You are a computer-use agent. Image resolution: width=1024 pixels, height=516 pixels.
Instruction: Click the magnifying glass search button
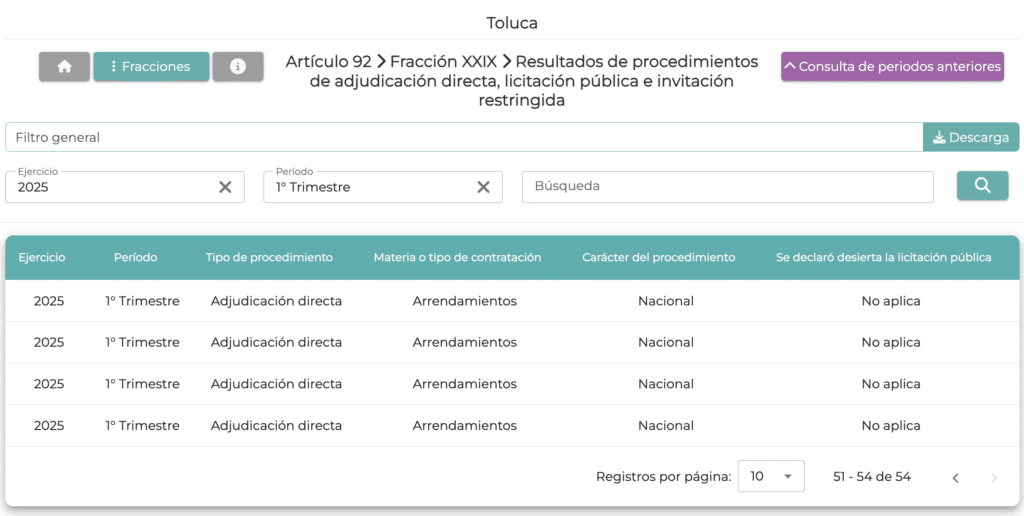(x=982, y=186)
